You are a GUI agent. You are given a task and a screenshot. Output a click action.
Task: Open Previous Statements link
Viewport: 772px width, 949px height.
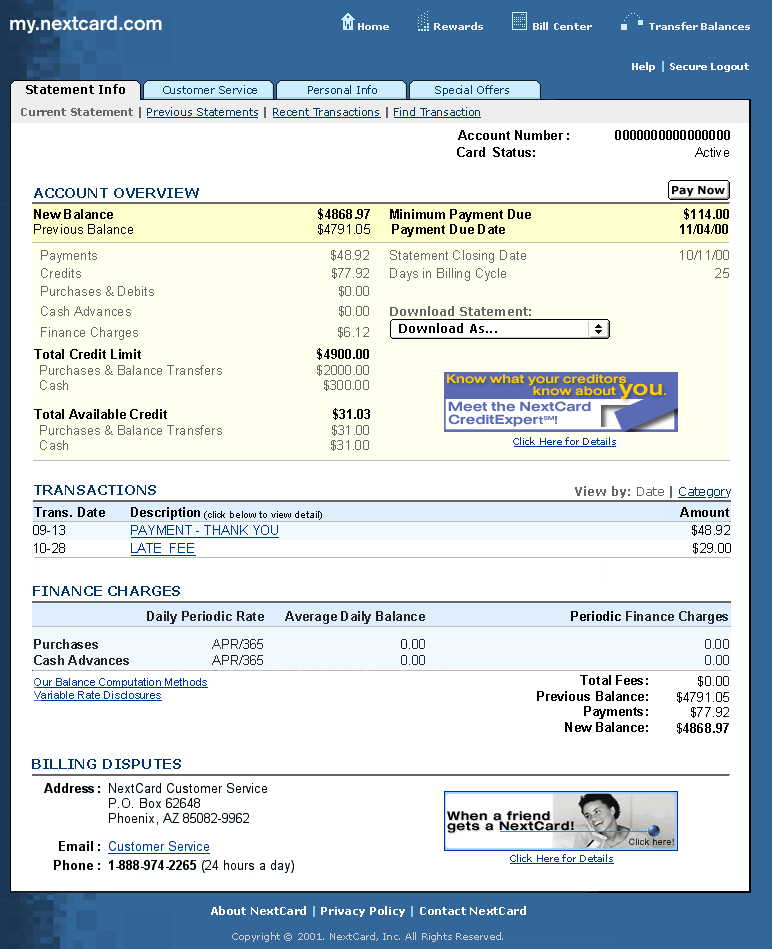point(202,112)
